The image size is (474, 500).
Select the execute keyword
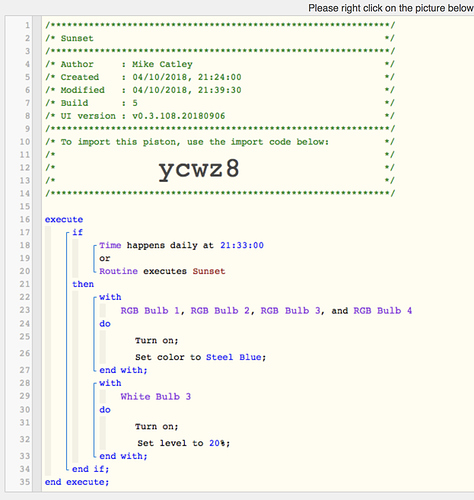point(64,219)
